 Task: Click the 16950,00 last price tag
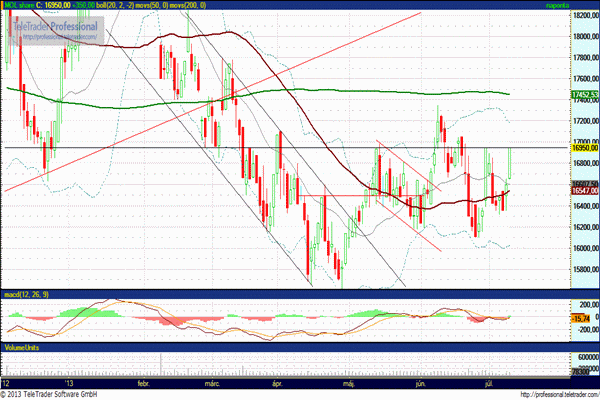tap(583, 148)
